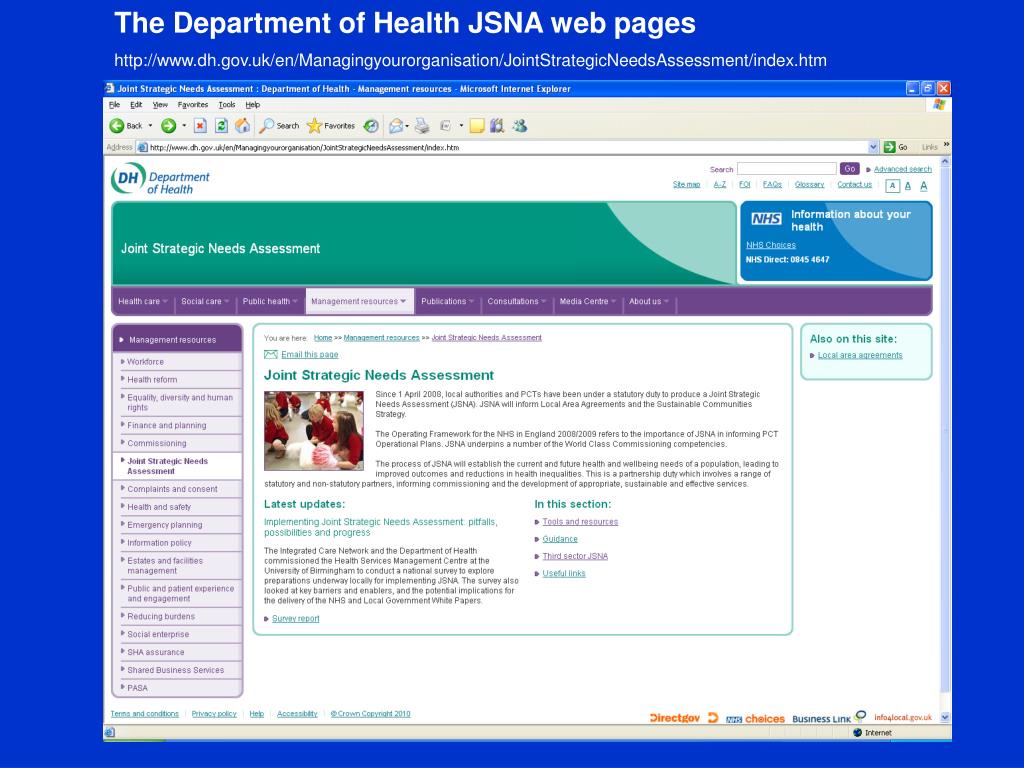The height and width of the screenshot is (768, 1024).
Task: Open the Back button history dropdown arrow
Action: tap(150, 125)
